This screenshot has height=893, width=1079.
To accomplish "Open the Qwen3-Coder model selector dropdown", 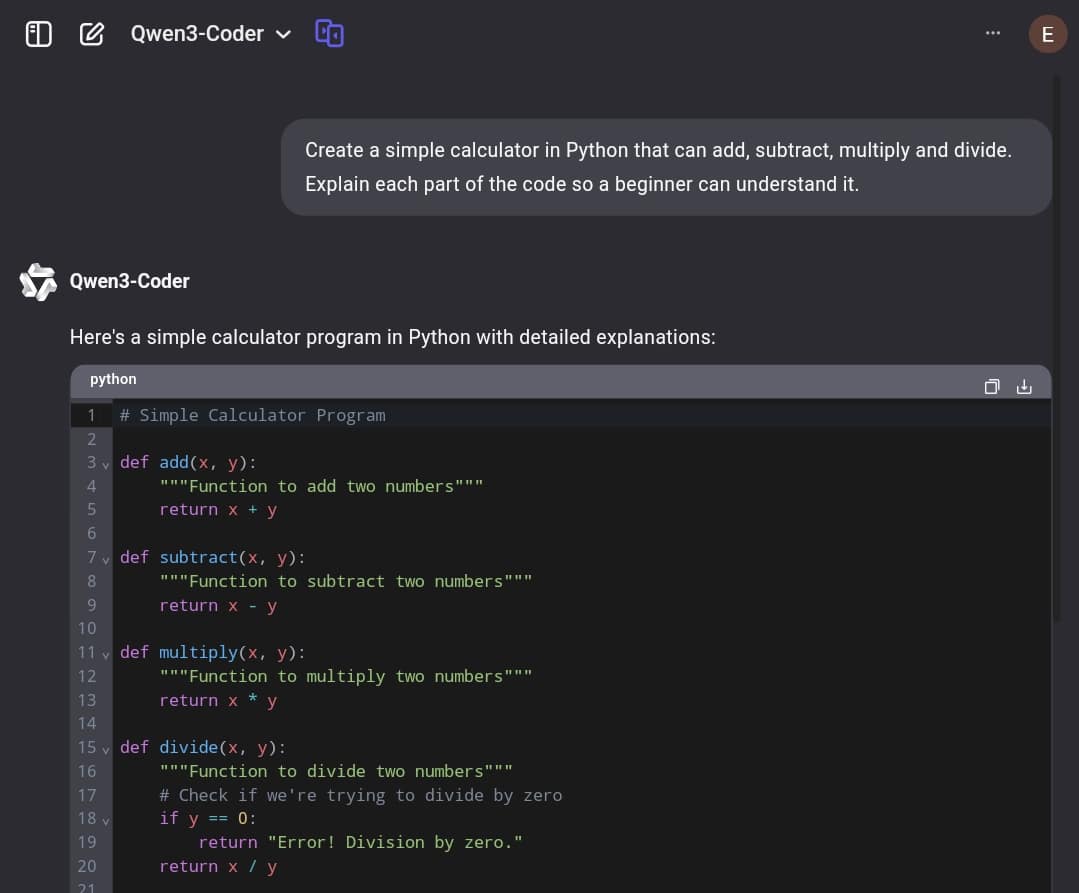I will [x=211, y=34].
